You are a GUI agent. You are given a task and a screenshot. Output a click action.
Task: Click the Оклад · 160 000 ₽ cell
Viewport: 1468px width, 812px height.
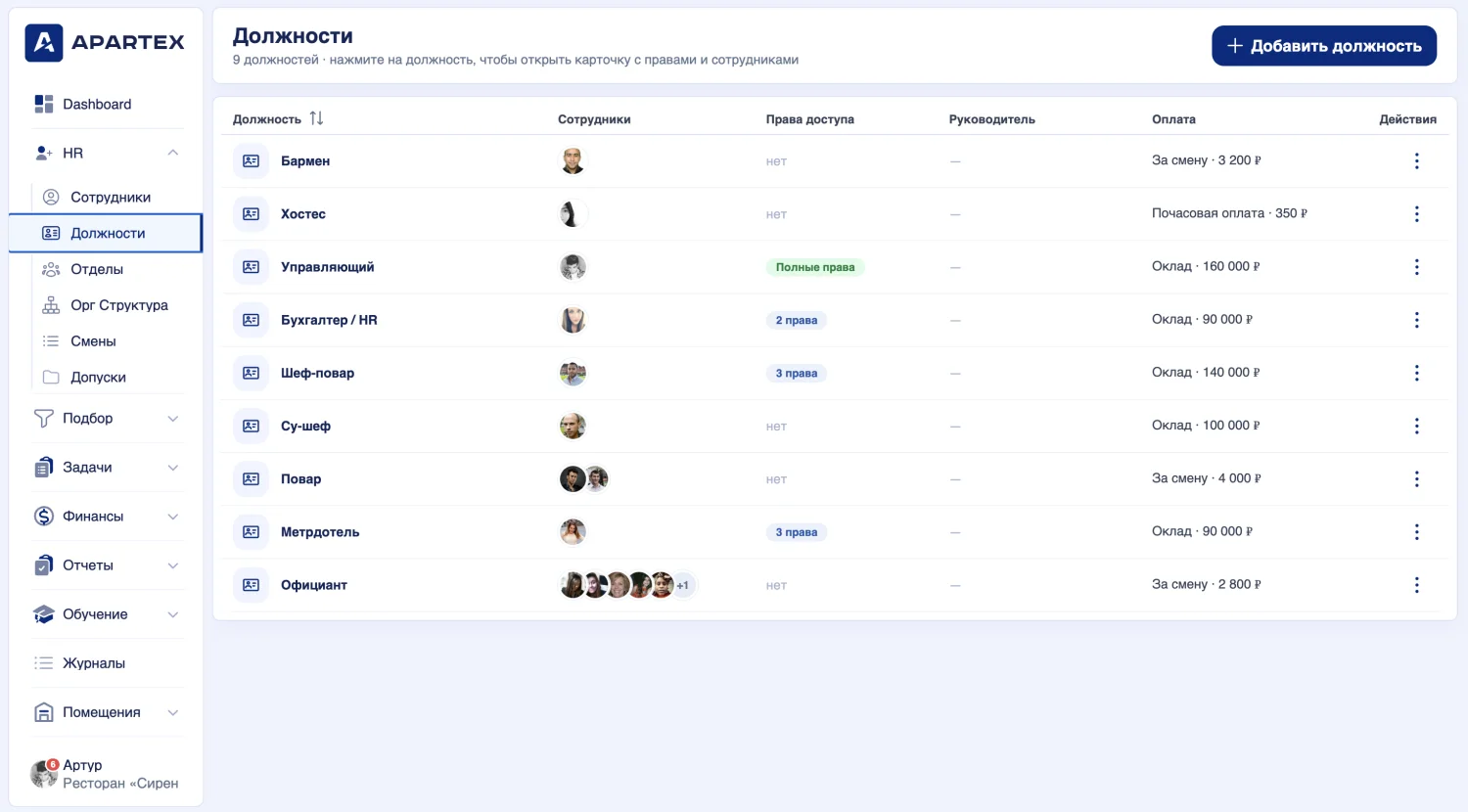(1206, 266)
